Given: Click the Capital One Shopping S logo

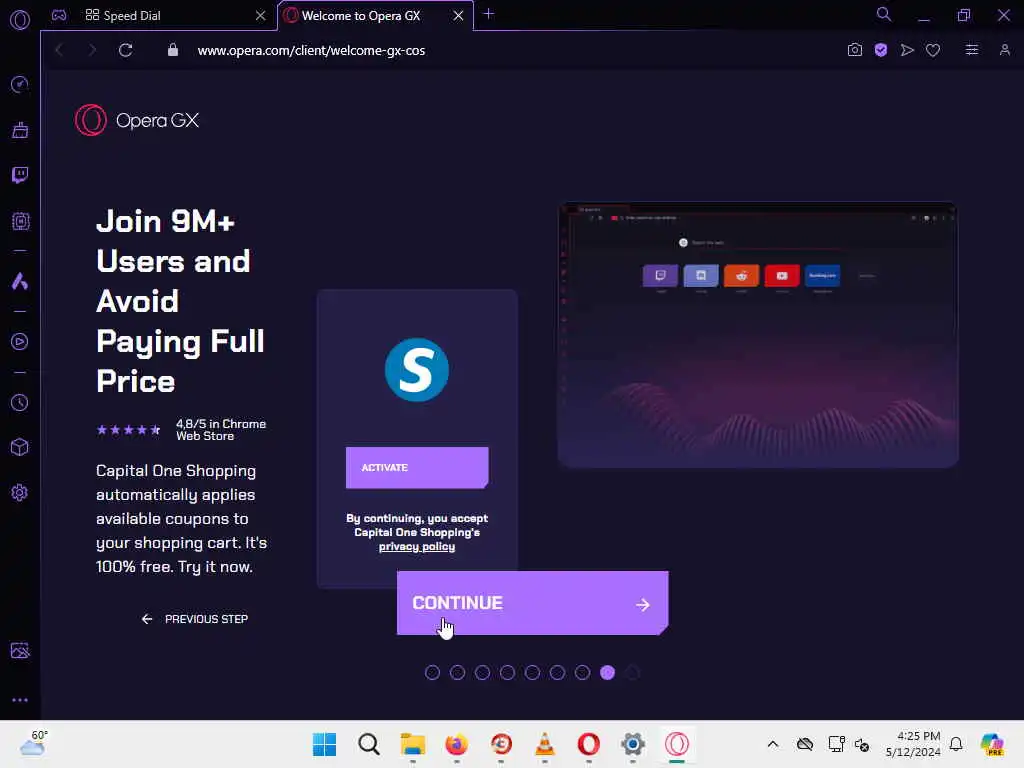Looking at the screenshot, I should click(x=417, y=370).
